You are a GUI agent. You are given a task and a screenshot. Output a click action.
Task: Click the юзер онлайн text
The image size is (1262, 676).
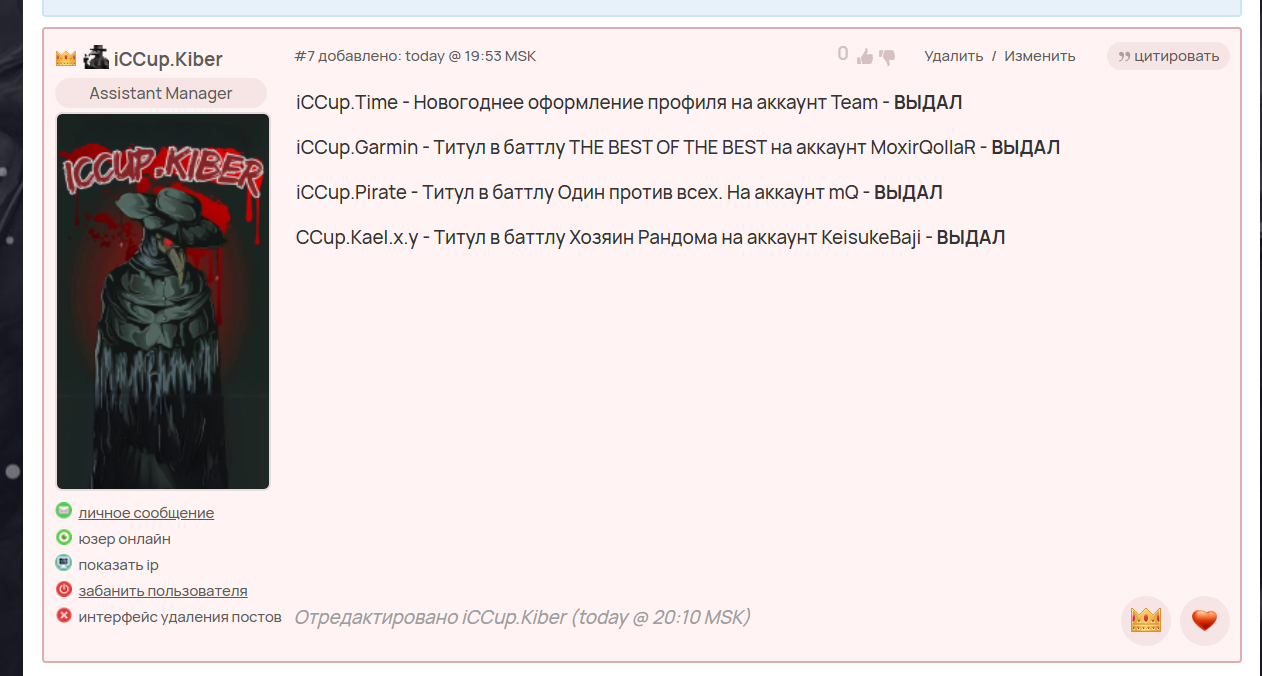(x=125, y=539)
